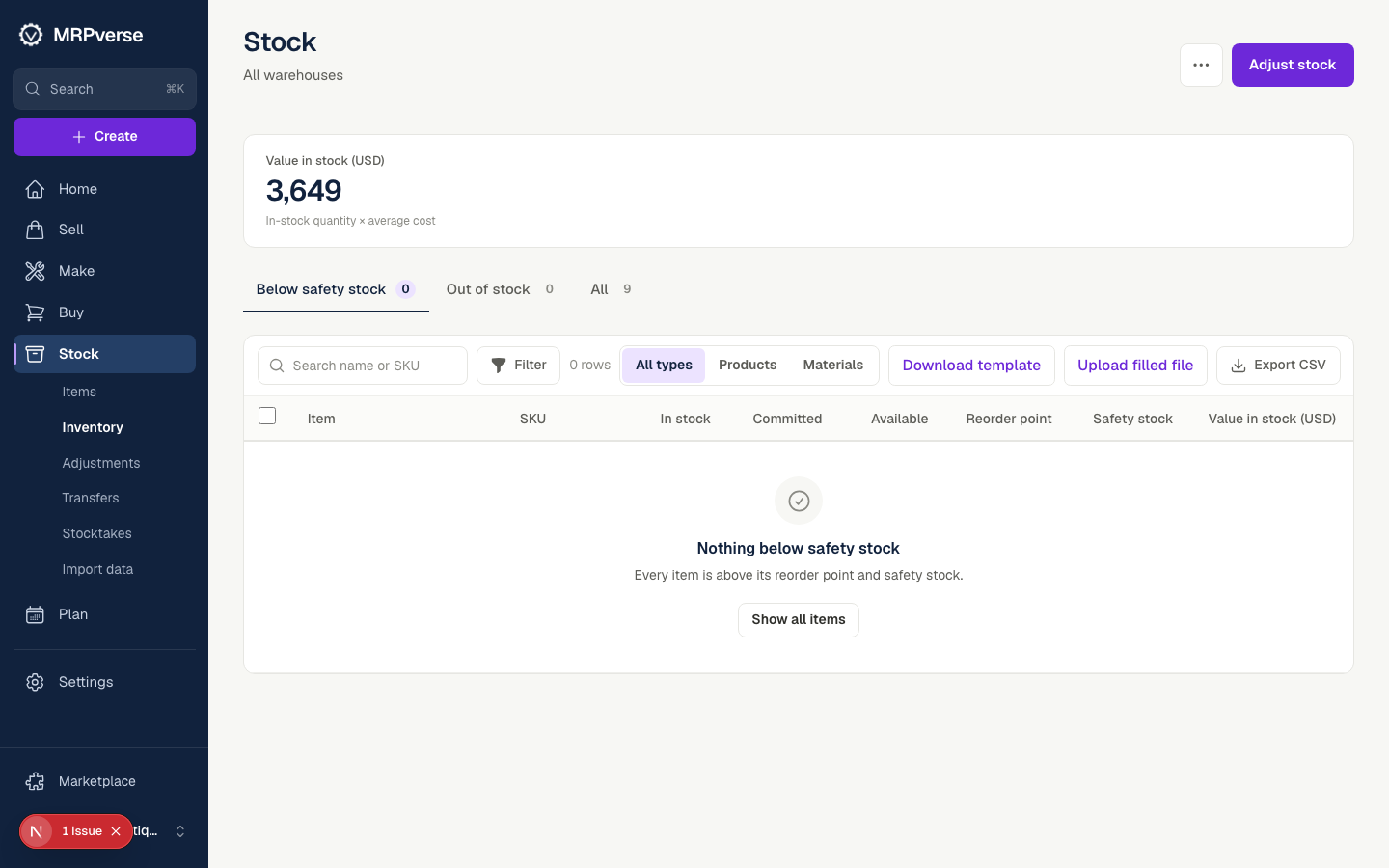Switch to Below safety stock tab

tap(336, 289)
